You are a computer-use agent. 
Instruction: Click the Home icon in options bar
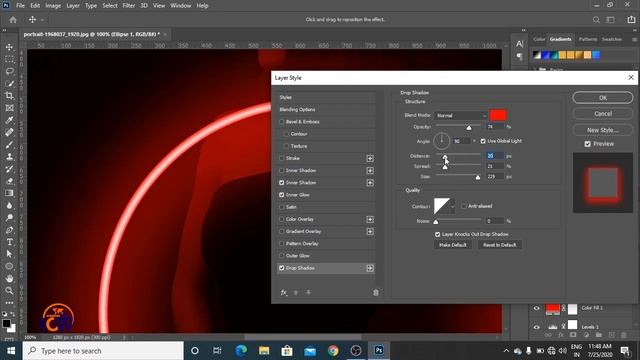click(13, 20)
